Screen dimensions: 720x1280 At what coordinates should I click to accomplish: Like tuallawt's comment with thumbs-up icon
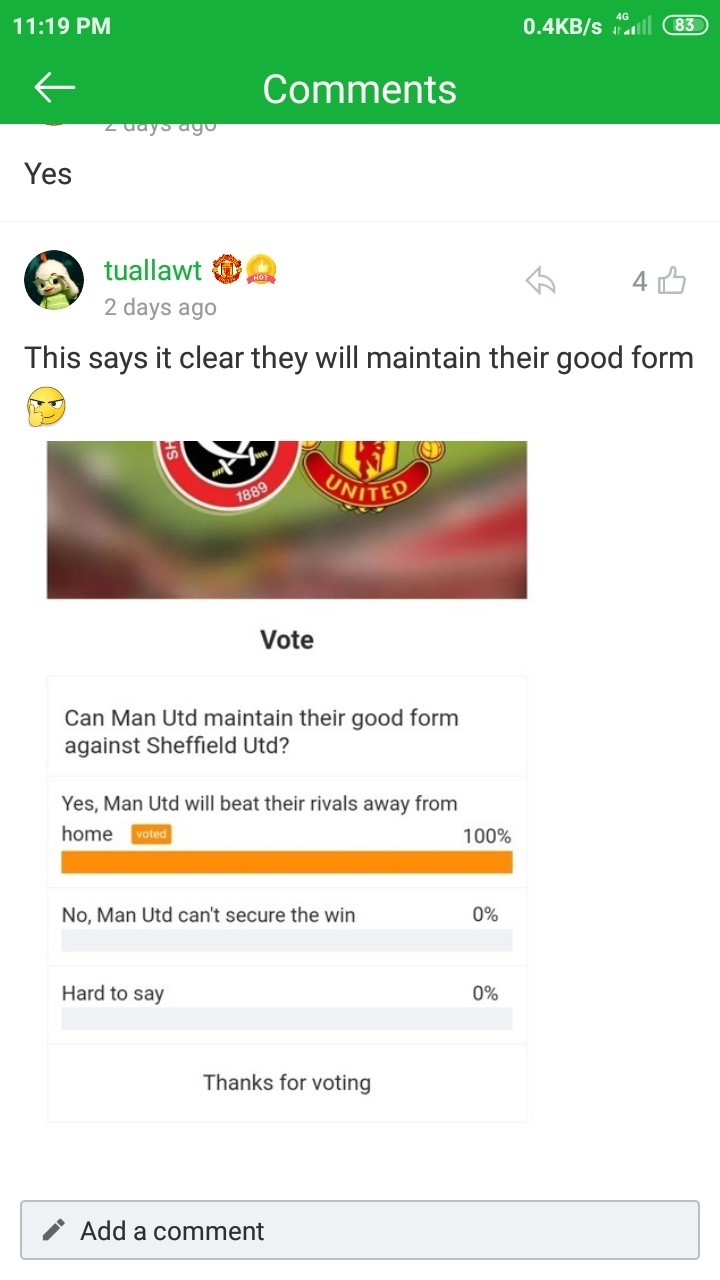[672, 282]
